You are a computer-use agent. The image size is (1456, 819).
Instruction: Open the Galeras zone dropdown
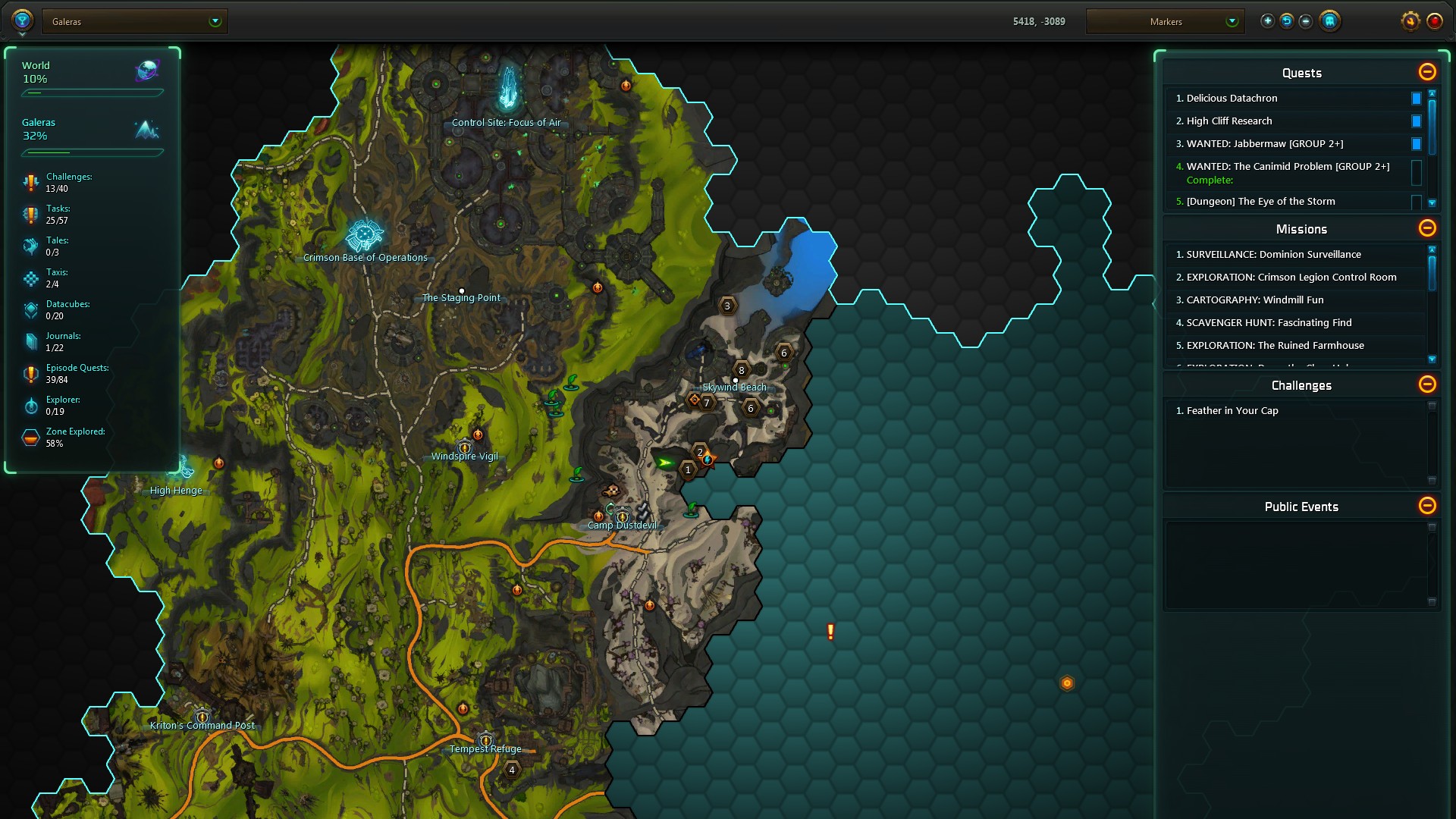[135, 21]
